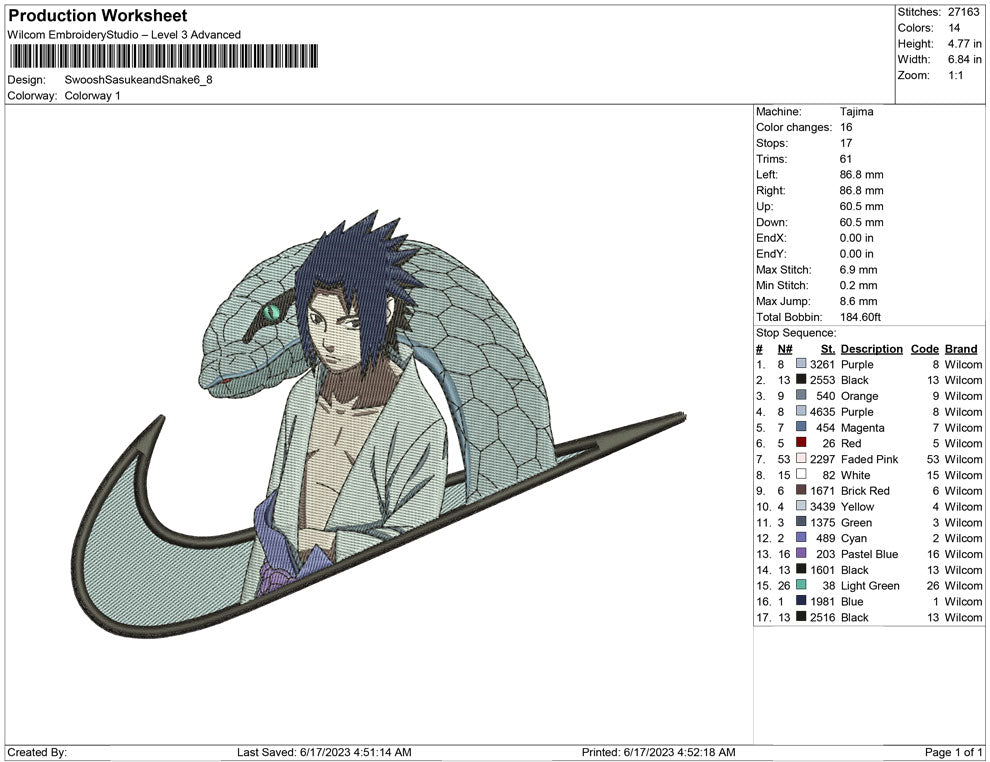Click the 'Code' column header
Image resolution: width=990 pixels, height=762 pixels.
924,349
